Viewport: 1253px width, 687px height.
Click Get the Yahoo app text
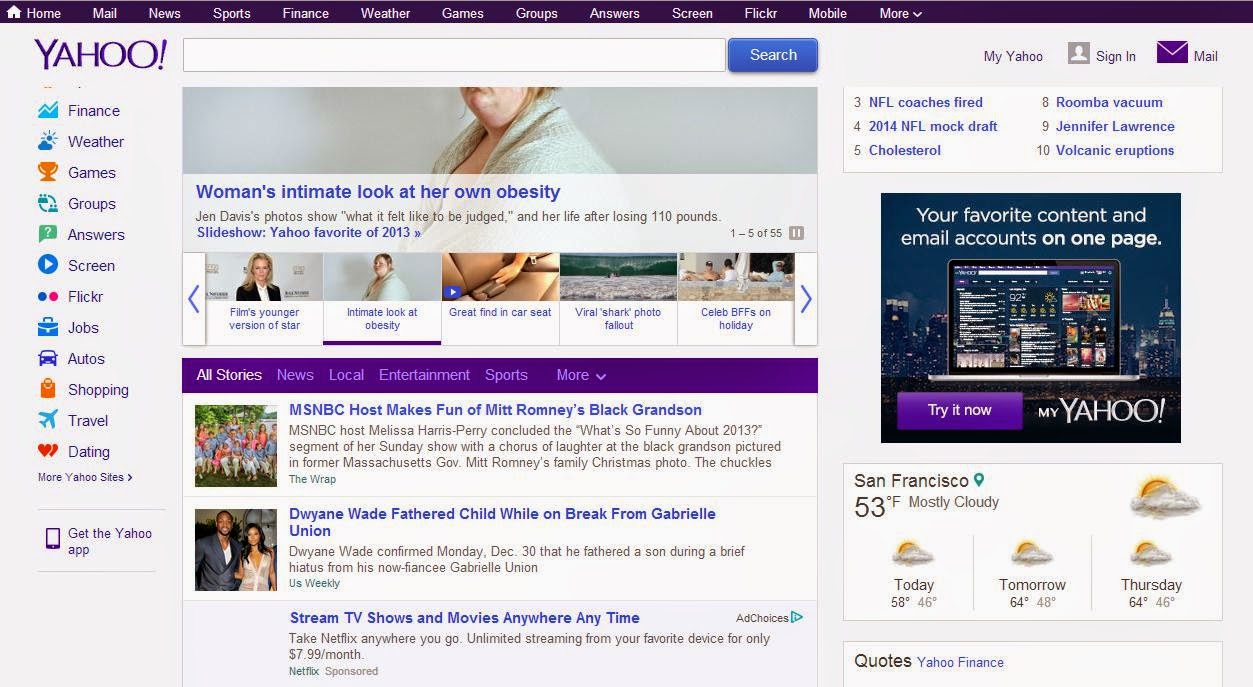coord(110,541)
